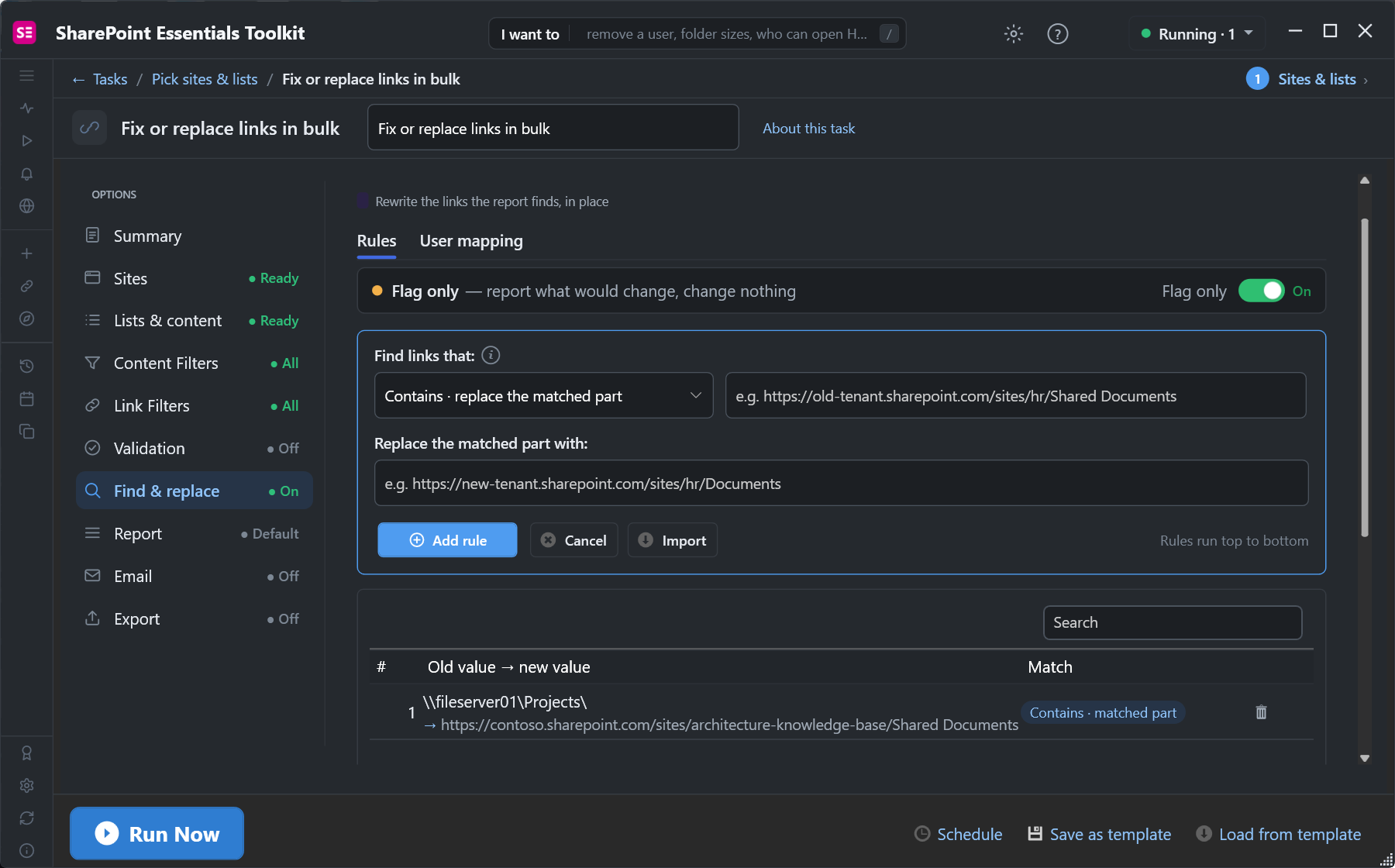Click Load from template

pyautogui.click(x=1279, y=834)
